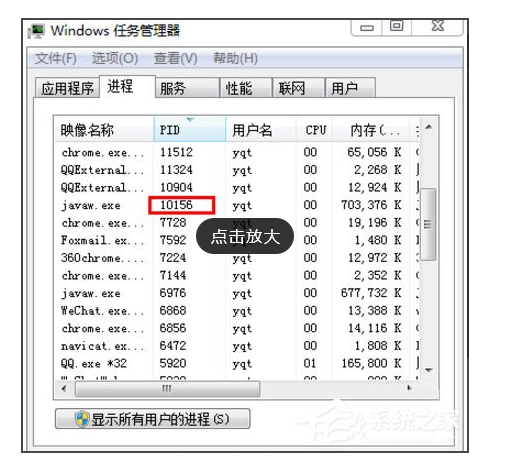505x461 pixels.
Task: Open the 帮助(H) menu
Action: pyautogui.click(x=235, y=58)
